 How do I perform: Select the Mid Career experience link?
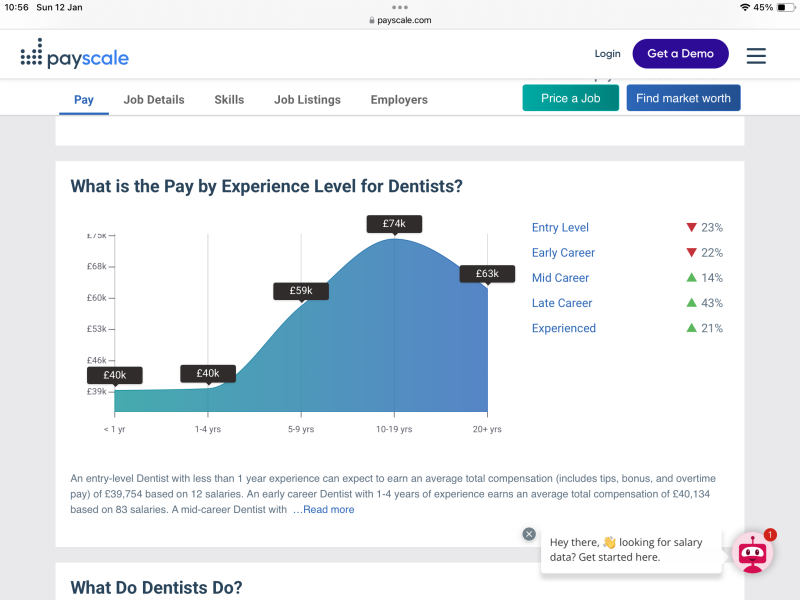tap(560, 277)
